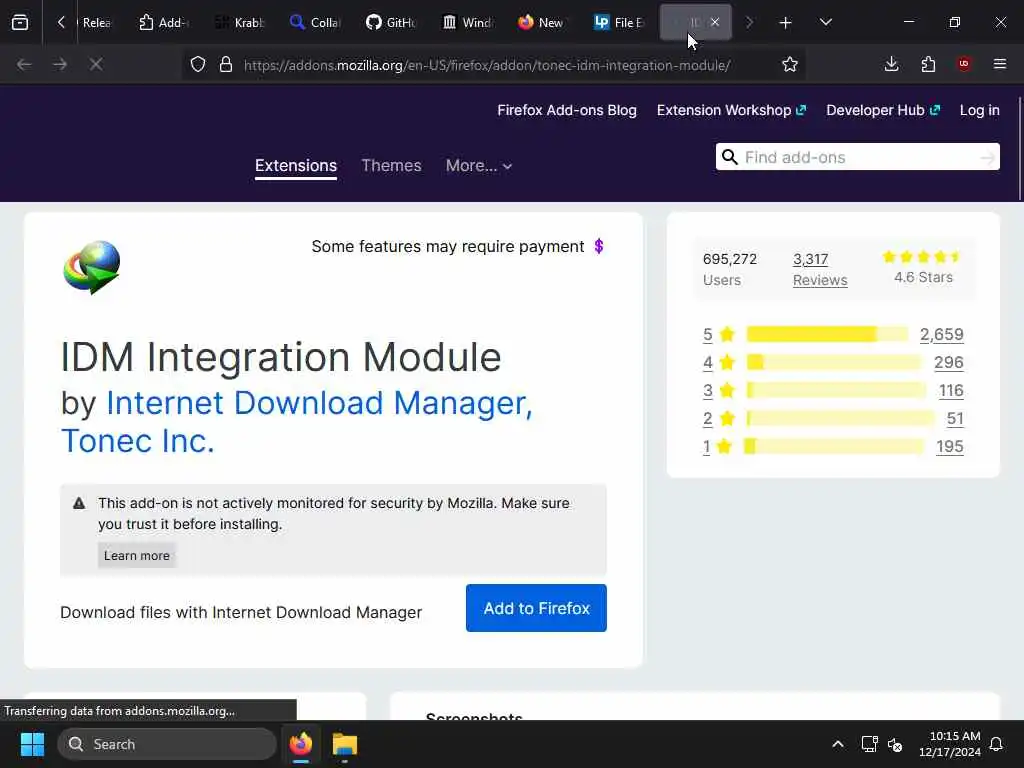Bookmark this page with star icon
1024x768 pixels.
click(x=790, y=64)
